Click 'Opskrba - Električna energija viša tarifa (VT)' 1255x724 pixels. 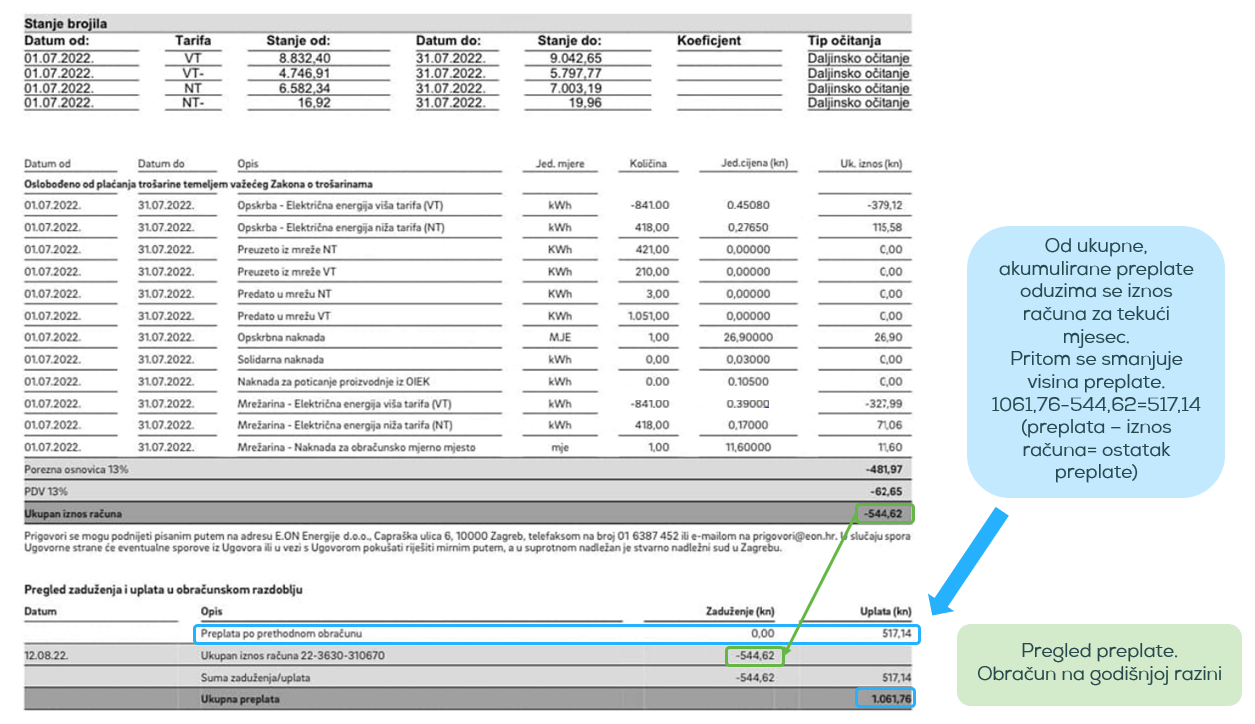(340, 206)
